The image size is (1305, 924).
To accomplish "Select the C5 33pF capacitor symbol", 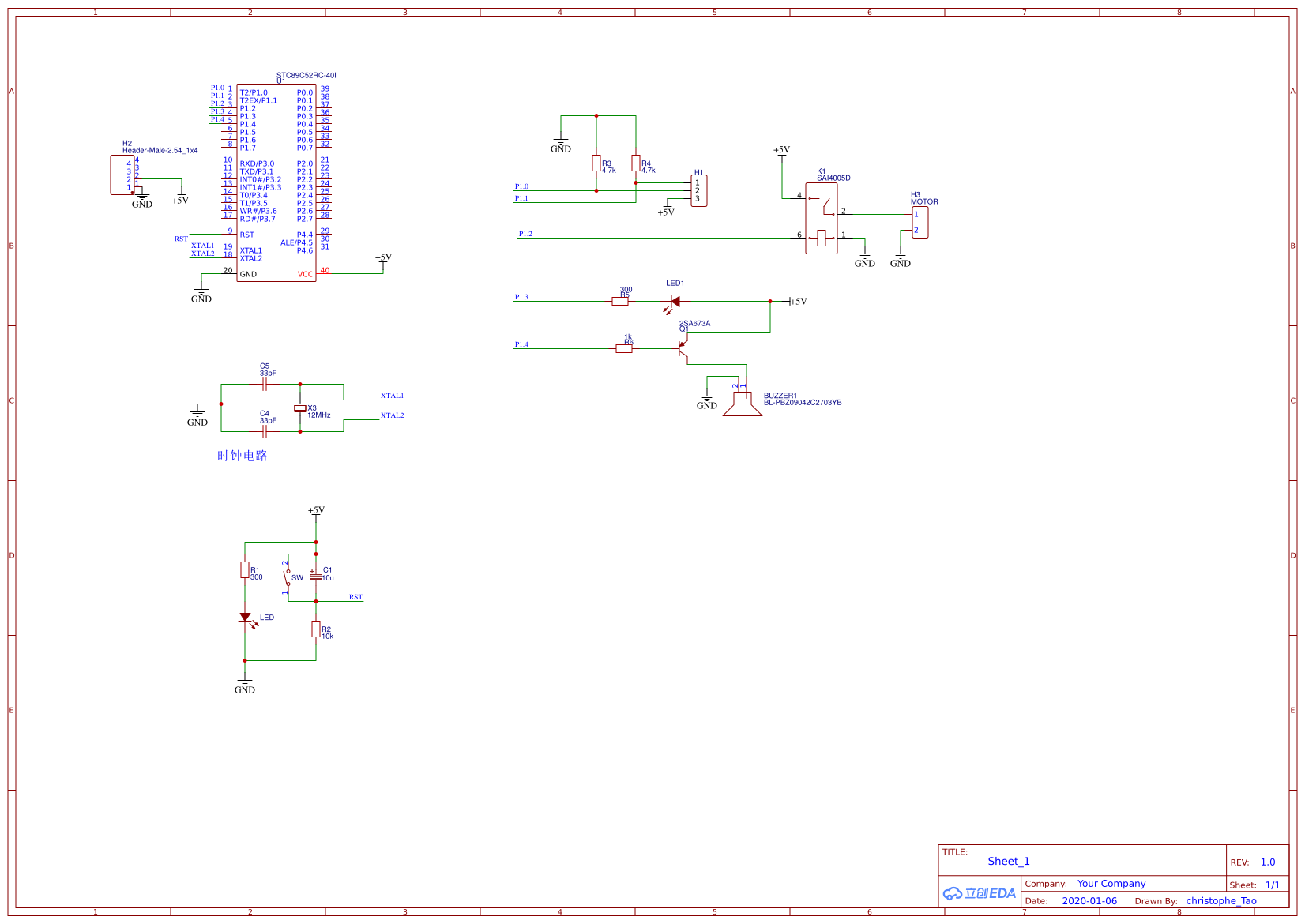I will click(265, 385).
